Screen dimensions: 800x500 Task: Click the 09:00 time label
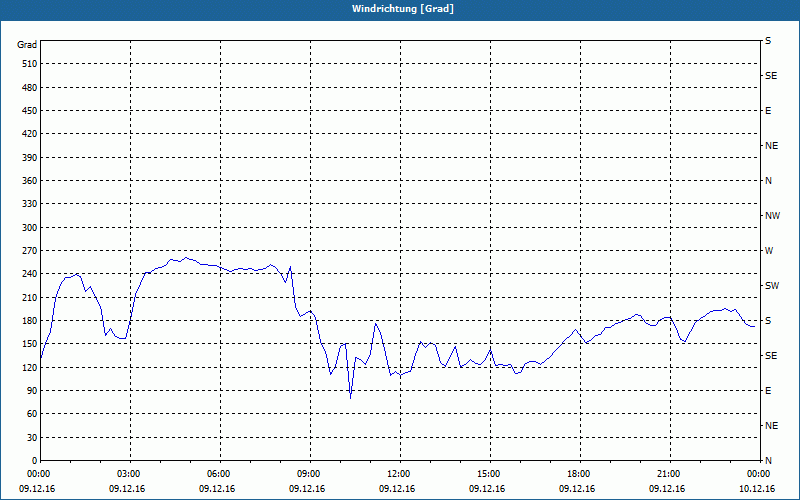pos(310,474)
